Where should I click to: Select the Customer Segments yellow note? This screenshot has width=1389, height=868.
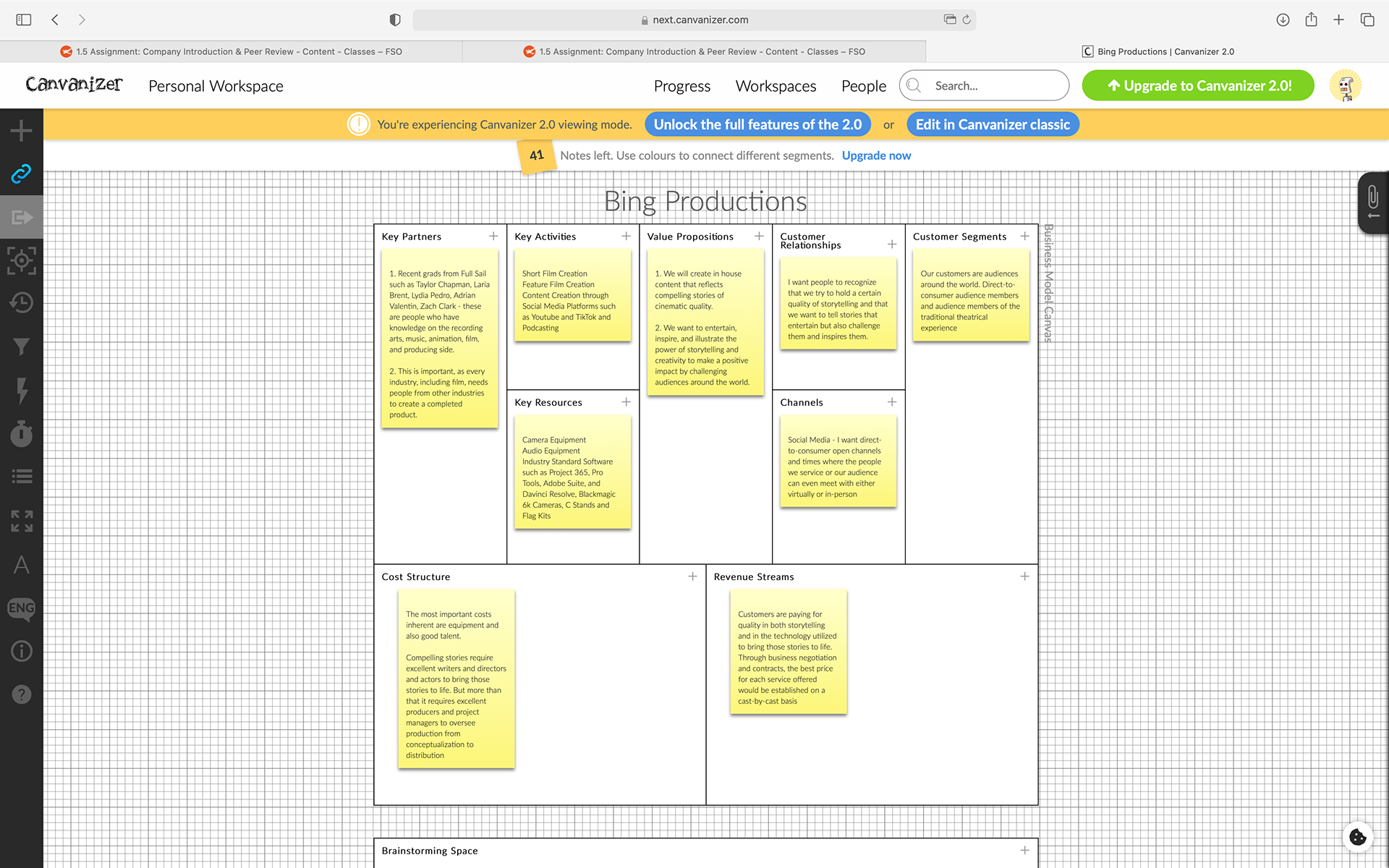[971, 295]
